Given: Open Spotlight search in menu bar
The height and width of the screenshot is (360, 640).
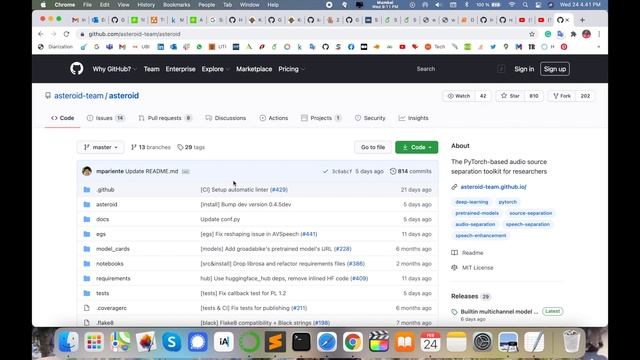Looking at the screenshot, I should 525,5.
